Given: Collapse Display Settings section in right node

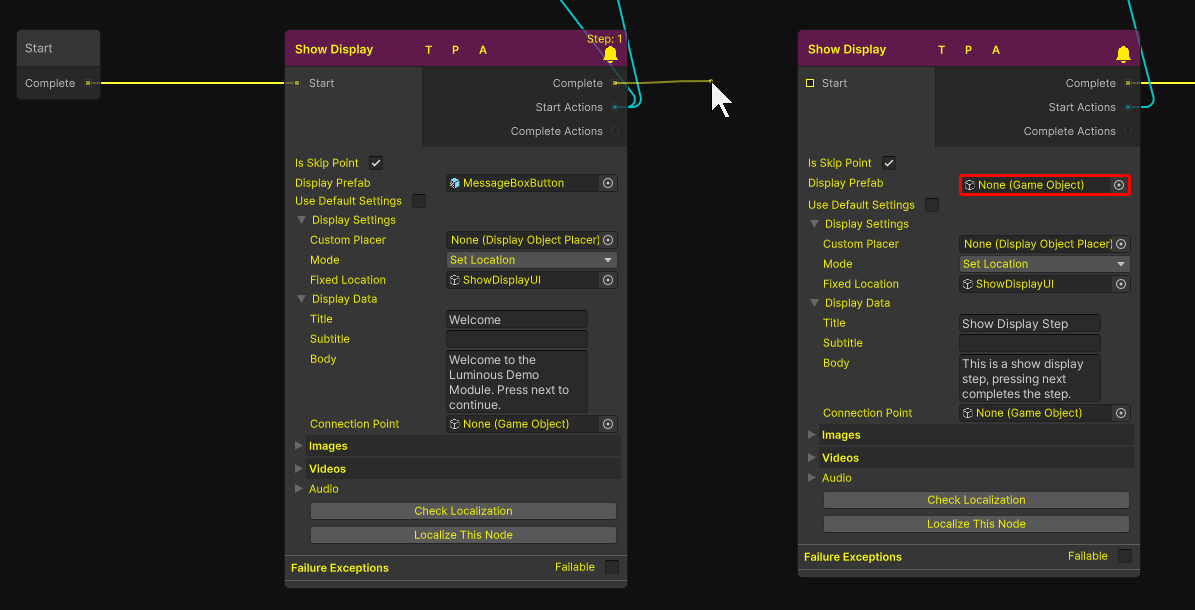Looking at the screenshot, I should point(815,224).
